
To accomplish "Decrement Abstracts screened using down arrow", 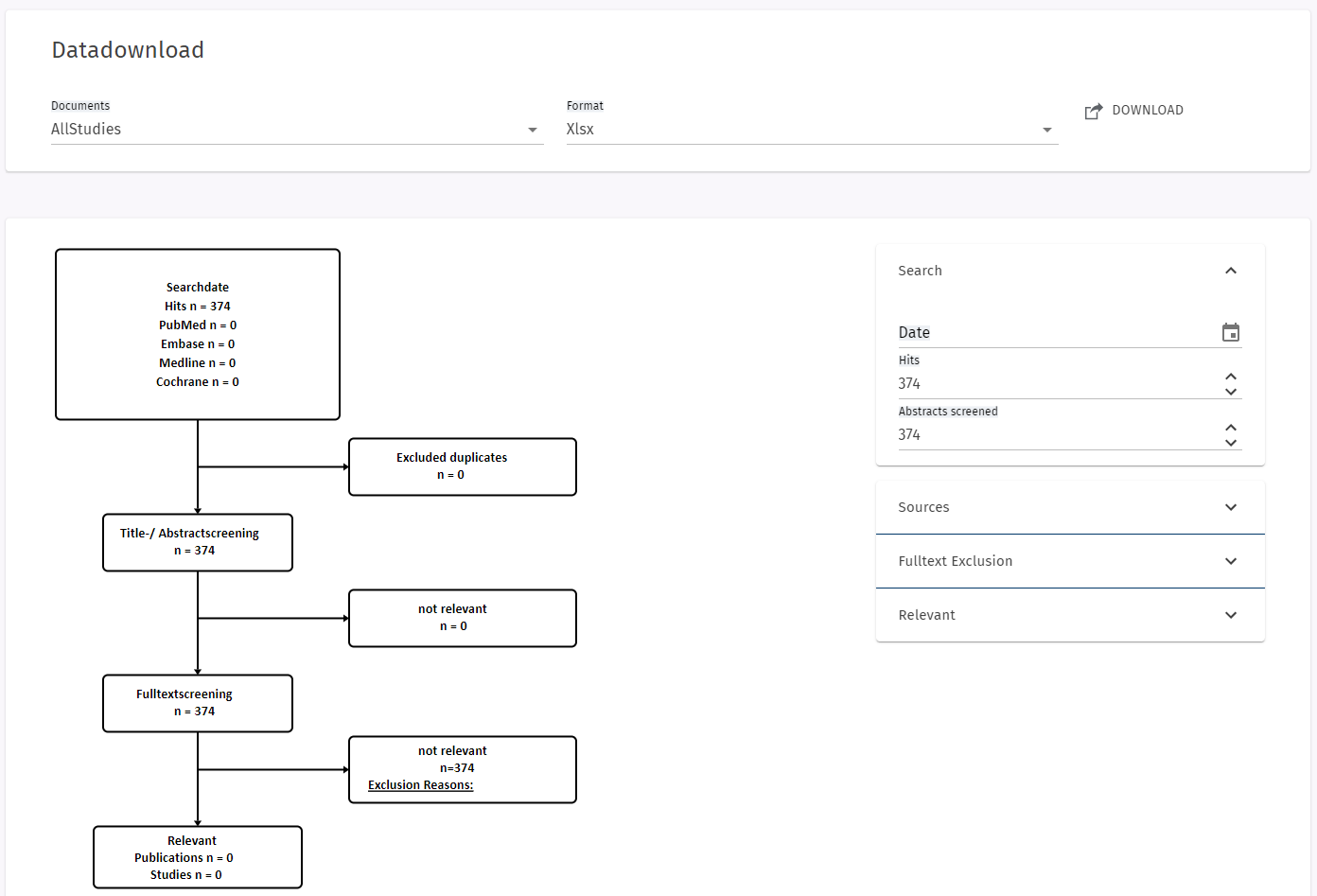I will click(x=1231, y=442).
